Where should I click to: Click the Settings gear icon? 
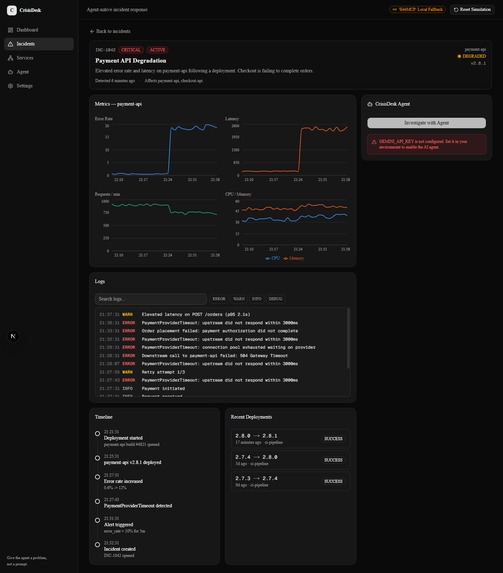coord(10,86)
